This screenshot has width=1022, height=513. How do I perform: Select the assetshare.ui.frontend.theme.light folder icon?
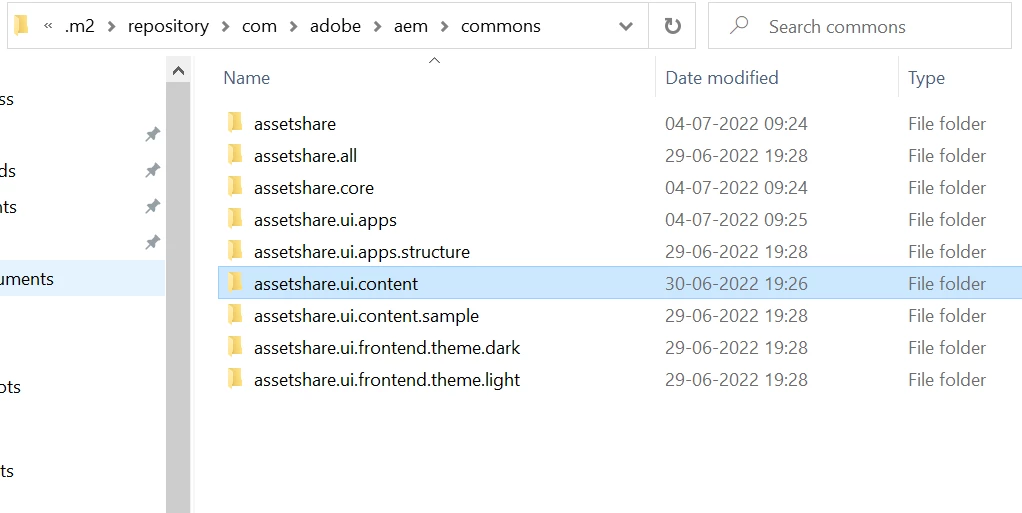[x=235, y=378]
